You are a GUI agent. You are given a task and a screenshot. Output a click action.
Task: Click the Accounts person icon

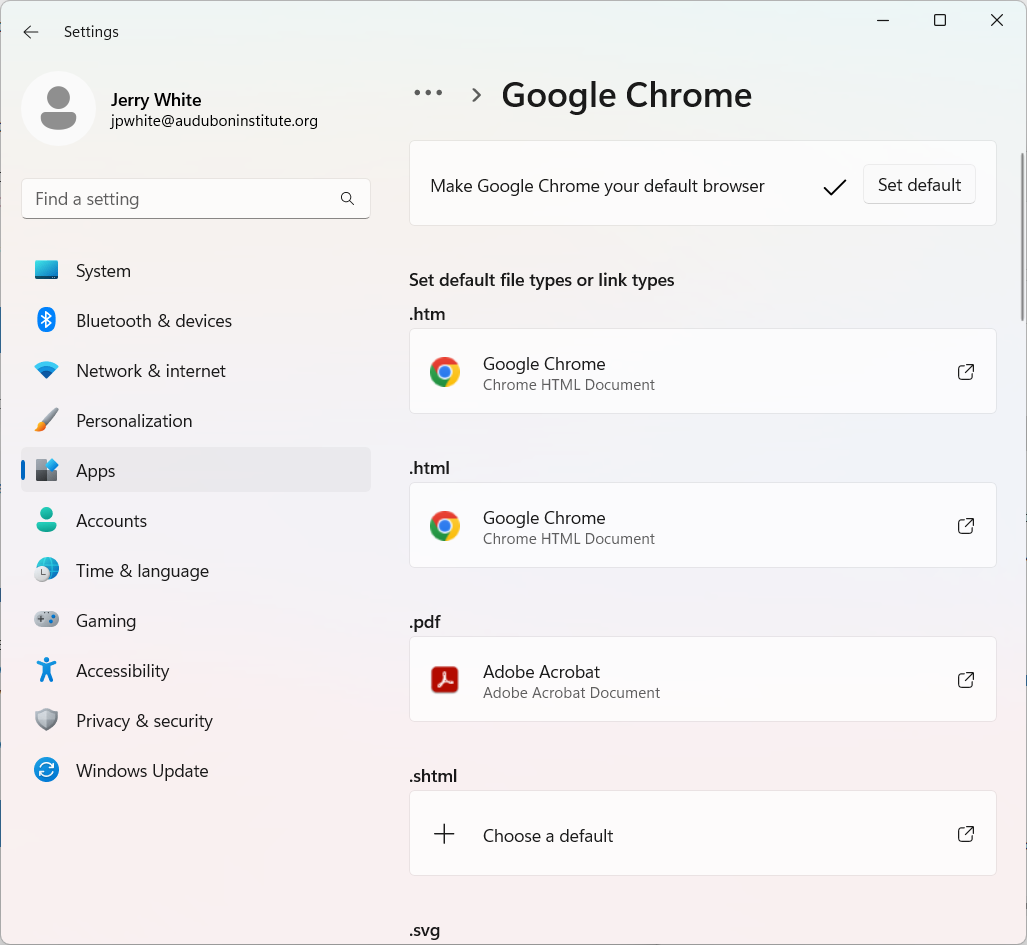click(47, 520)
